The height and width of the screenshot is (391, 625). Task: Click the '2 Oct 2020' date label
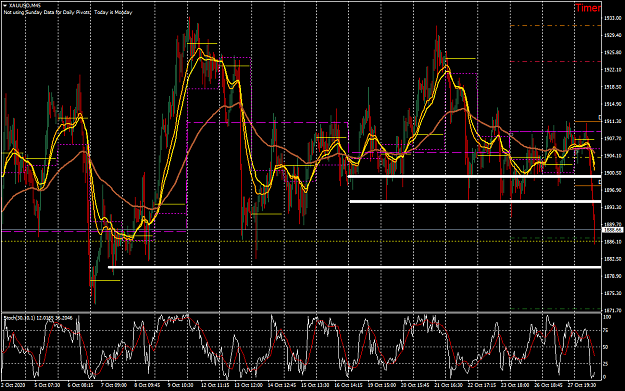tap(13, 385)
